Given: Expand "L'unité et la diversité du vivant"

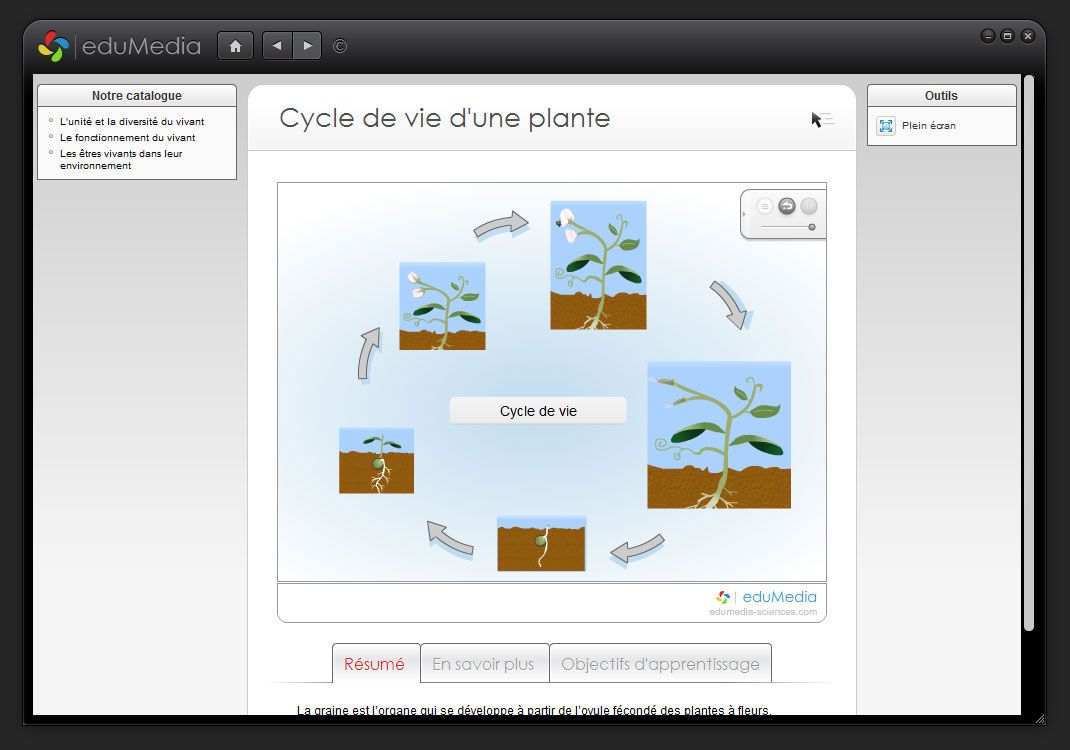Looking at the screenshot, I should tap(132, 122).
